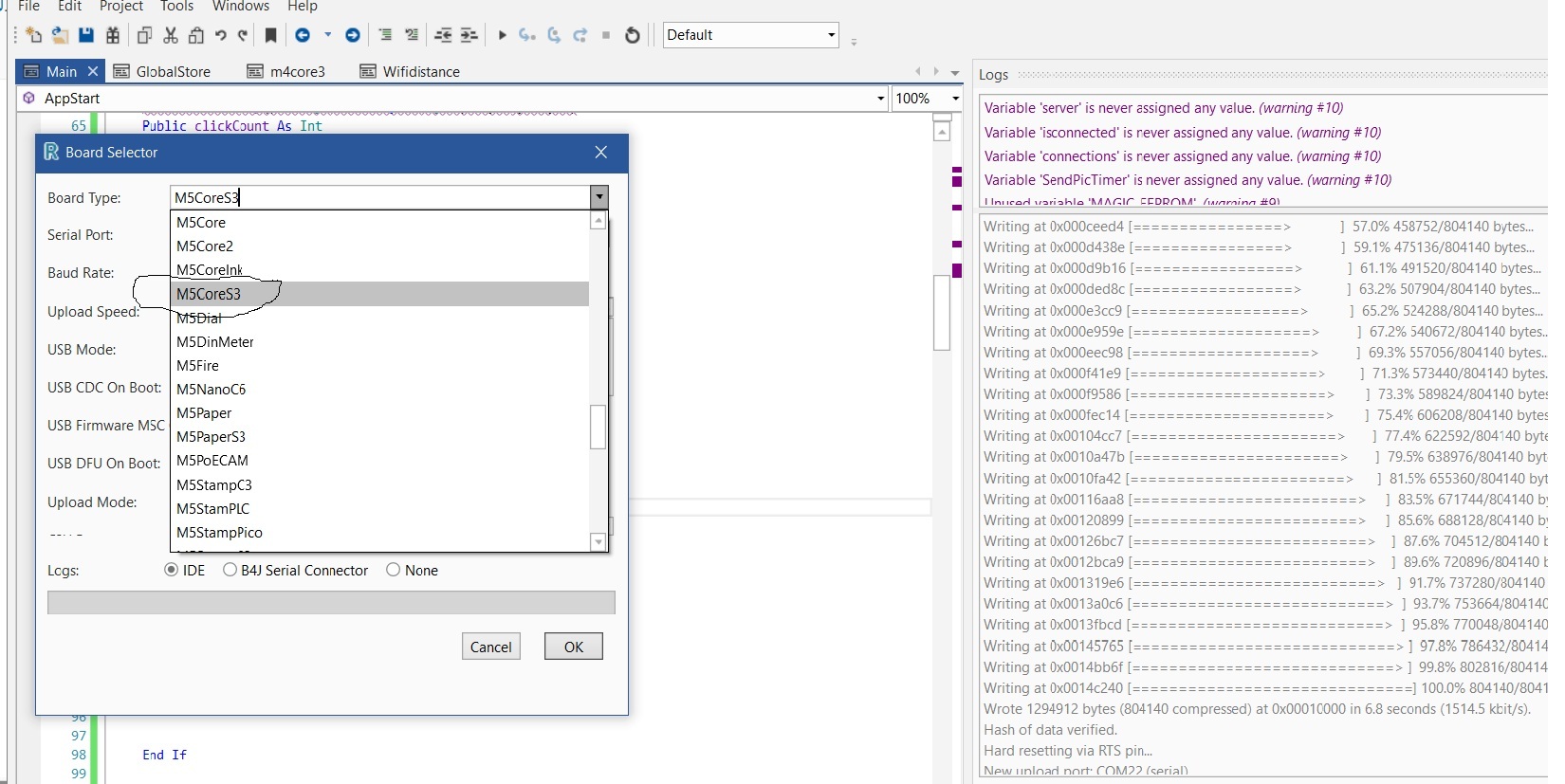Image resolution: width=1565 pixels, height=784 pixels.
Task: Navigate forward with the blue right arrow
Action: pos(353,35)
